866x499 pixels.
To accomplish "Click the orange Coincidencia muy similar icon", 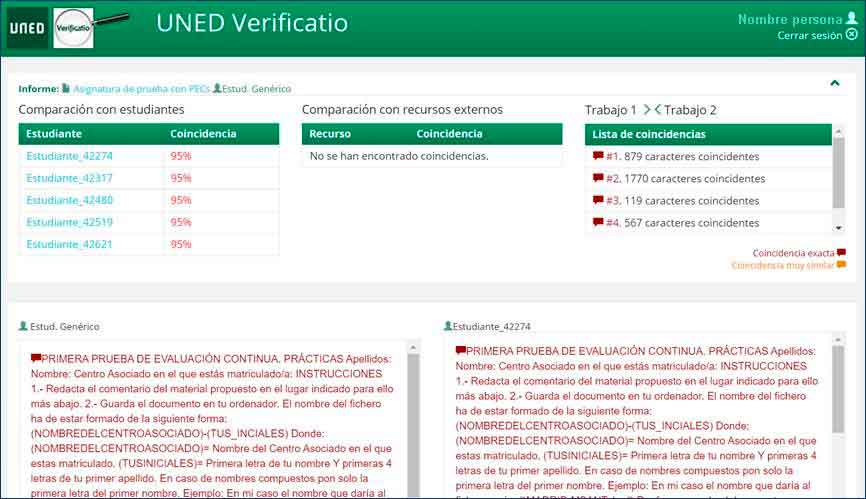I will click(841, 265).
